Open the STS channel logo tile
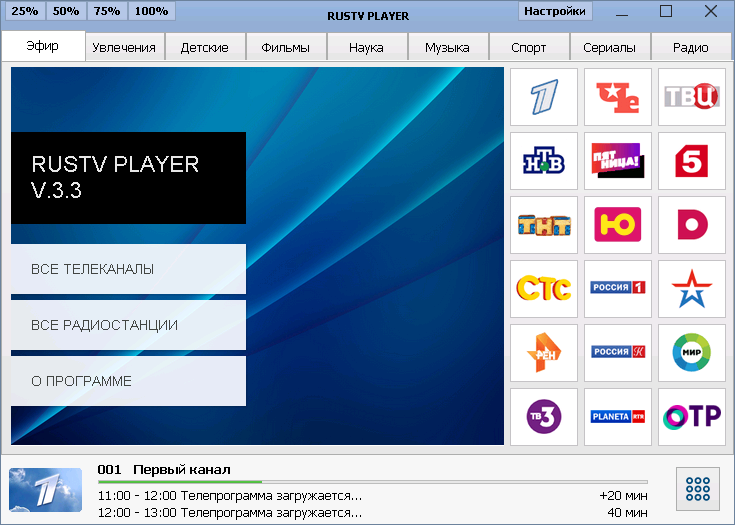Screen dimensions: 735x525 click(x=544, y=289)
